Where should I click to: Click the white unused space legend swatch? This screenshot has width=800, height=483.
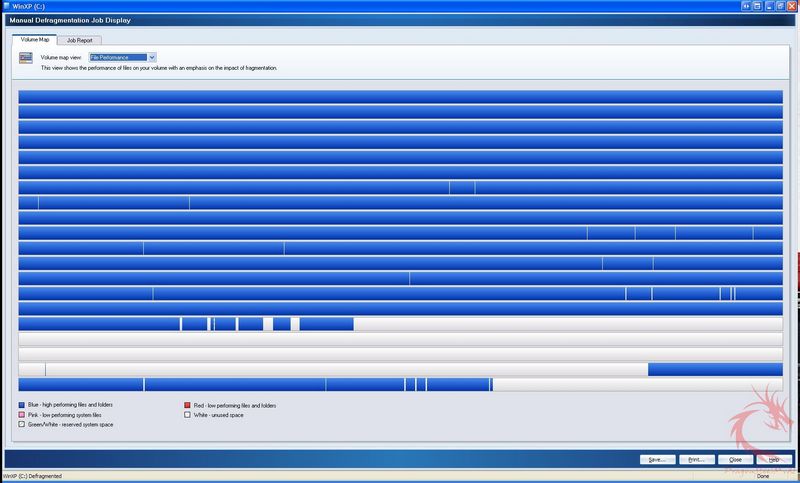coord(187,414)
